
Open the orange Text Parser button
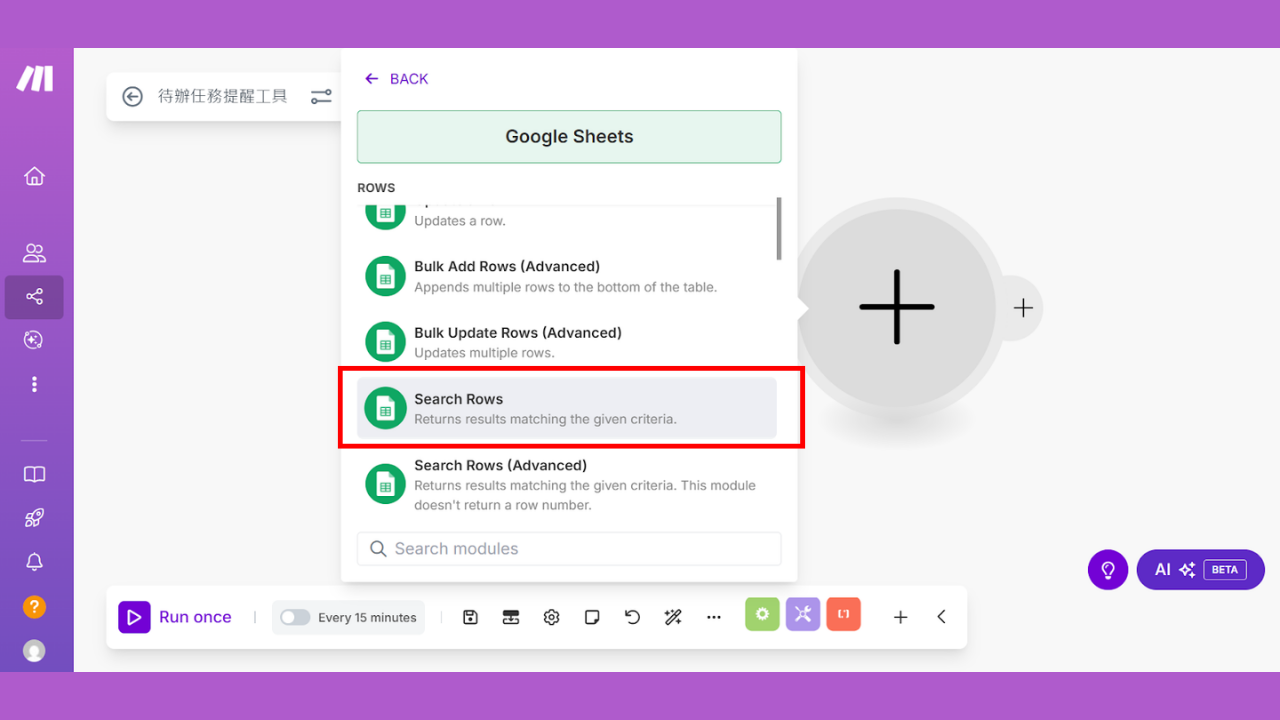click(x=844, y=614)
